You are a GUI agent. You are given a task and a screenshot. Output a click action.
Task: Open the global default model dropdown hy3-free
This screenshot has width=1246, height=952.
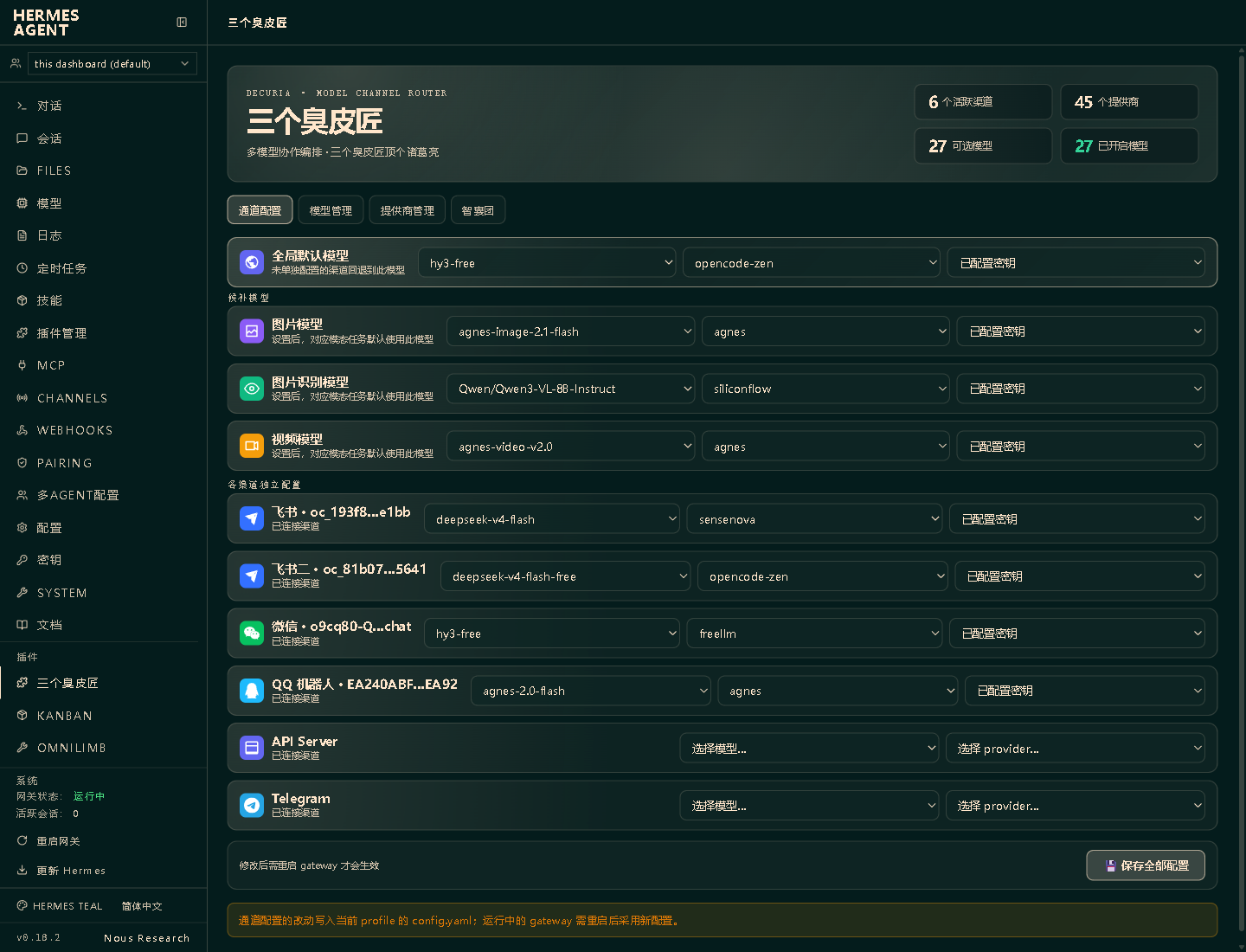[547, 263]
